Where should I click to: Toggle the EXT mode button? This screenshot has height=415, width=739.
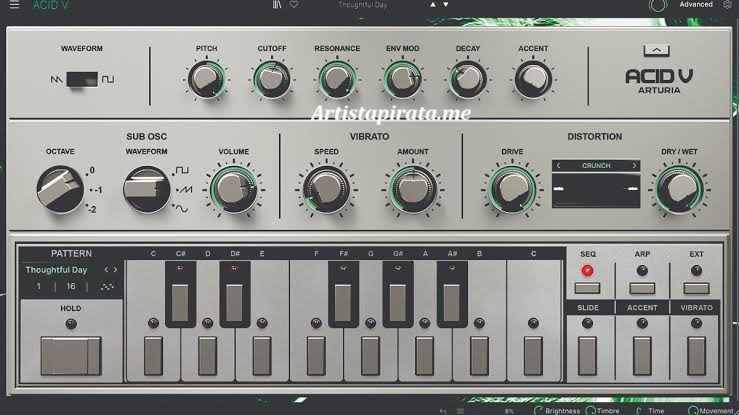click(696, 288)
